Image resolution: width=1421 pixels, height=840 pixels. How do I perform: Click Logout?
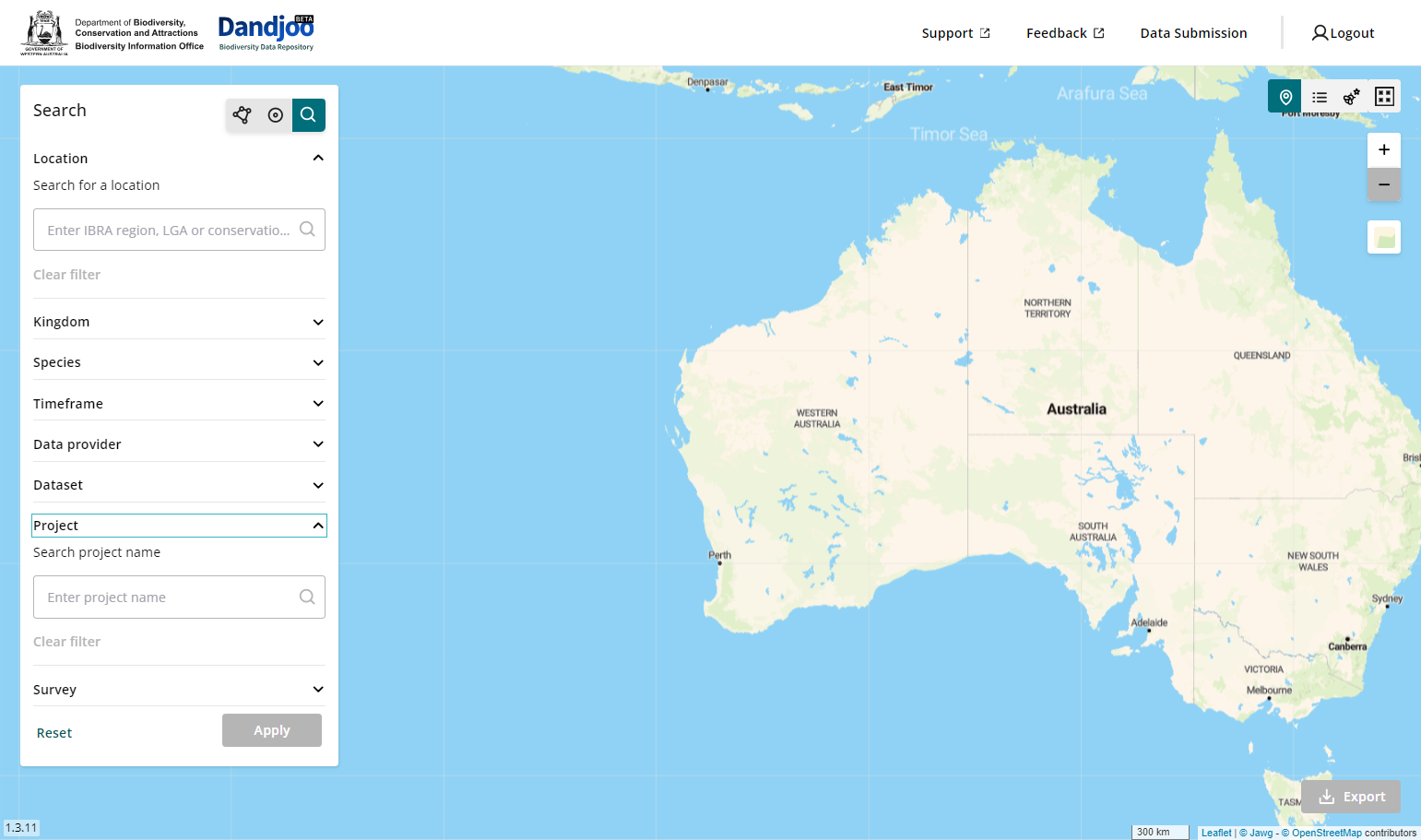click(1343, 33)
